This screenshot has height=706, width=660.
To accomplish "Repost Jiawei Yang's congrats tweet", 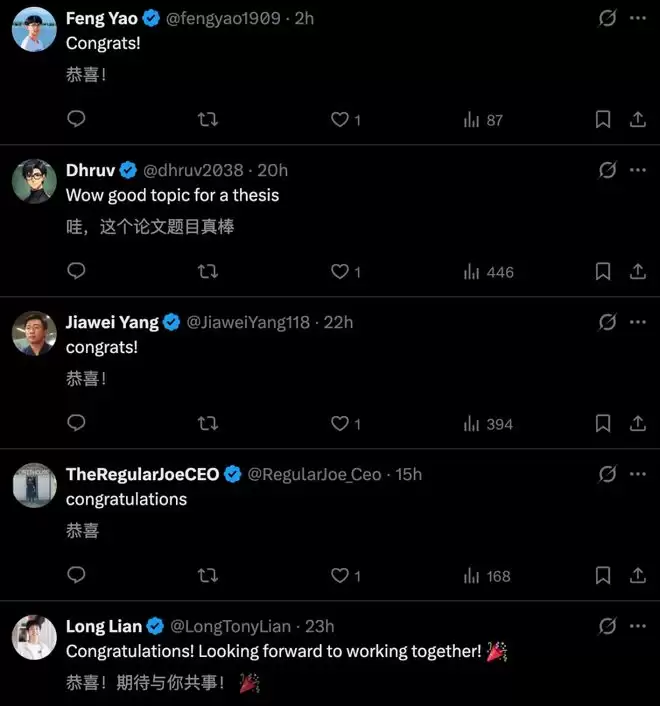I will [x=208, y=423].
